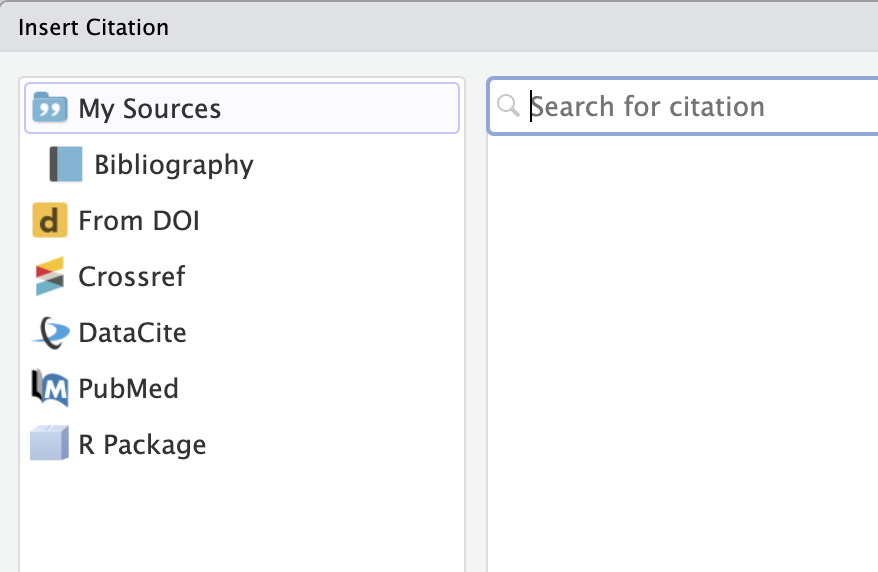
Task: Choose the From DOI source
Action: tap(242, 220)
